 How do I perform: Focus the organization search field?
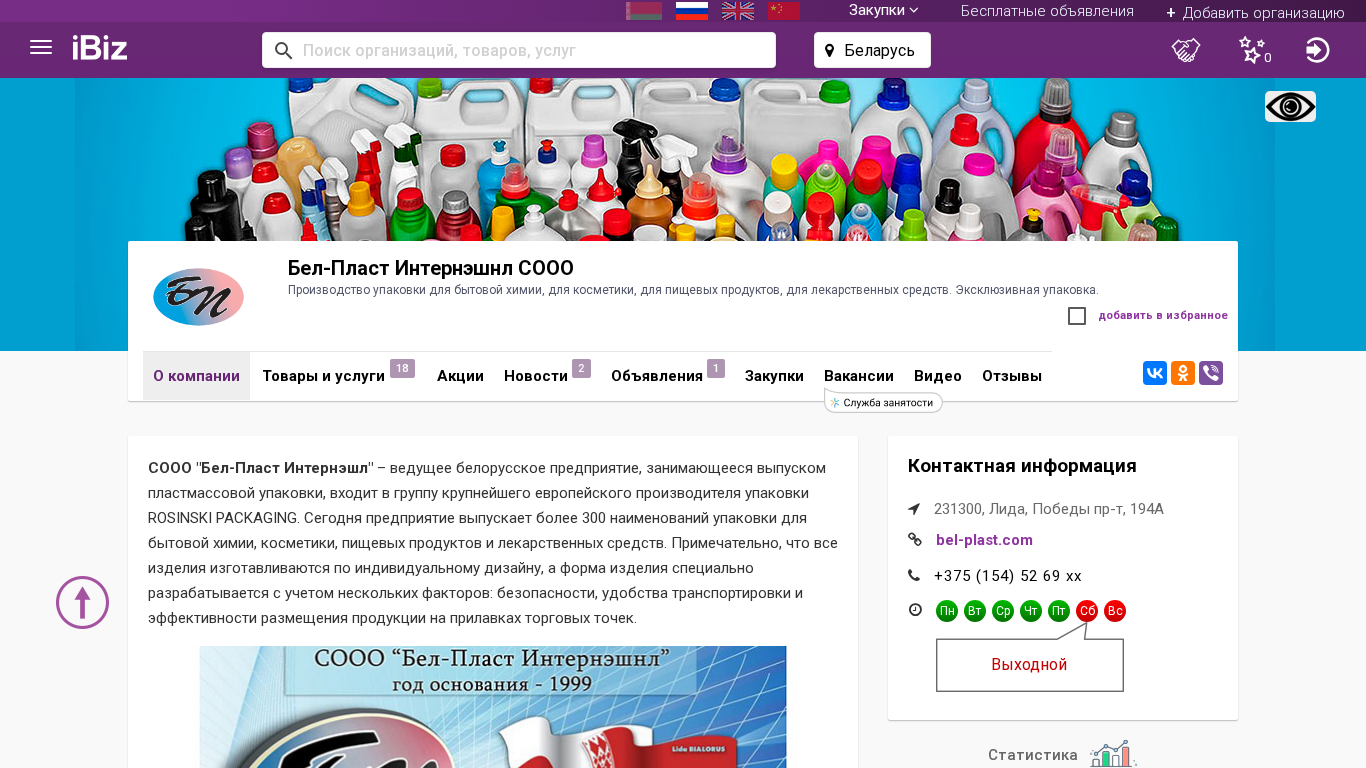pos(519,50)
